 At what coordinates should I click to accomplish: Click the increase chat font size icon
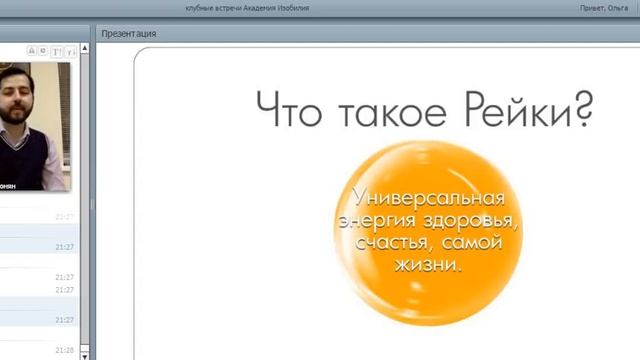56,51
